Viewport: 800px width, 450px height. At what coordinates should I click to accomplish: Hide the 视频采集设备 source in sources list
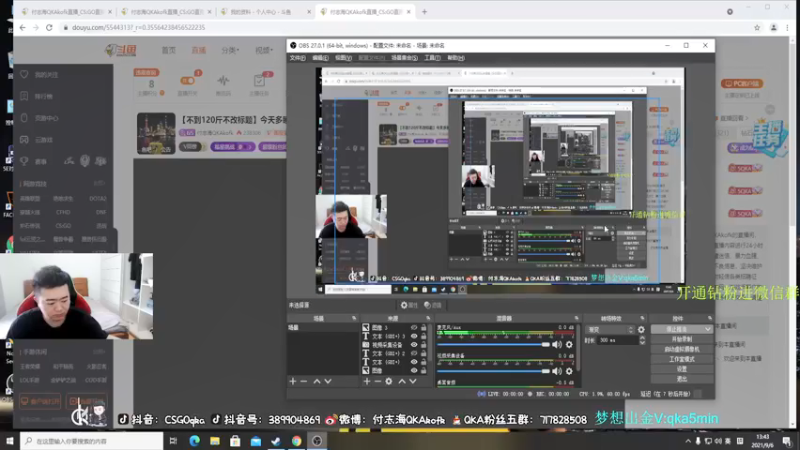tap(414, 345)
